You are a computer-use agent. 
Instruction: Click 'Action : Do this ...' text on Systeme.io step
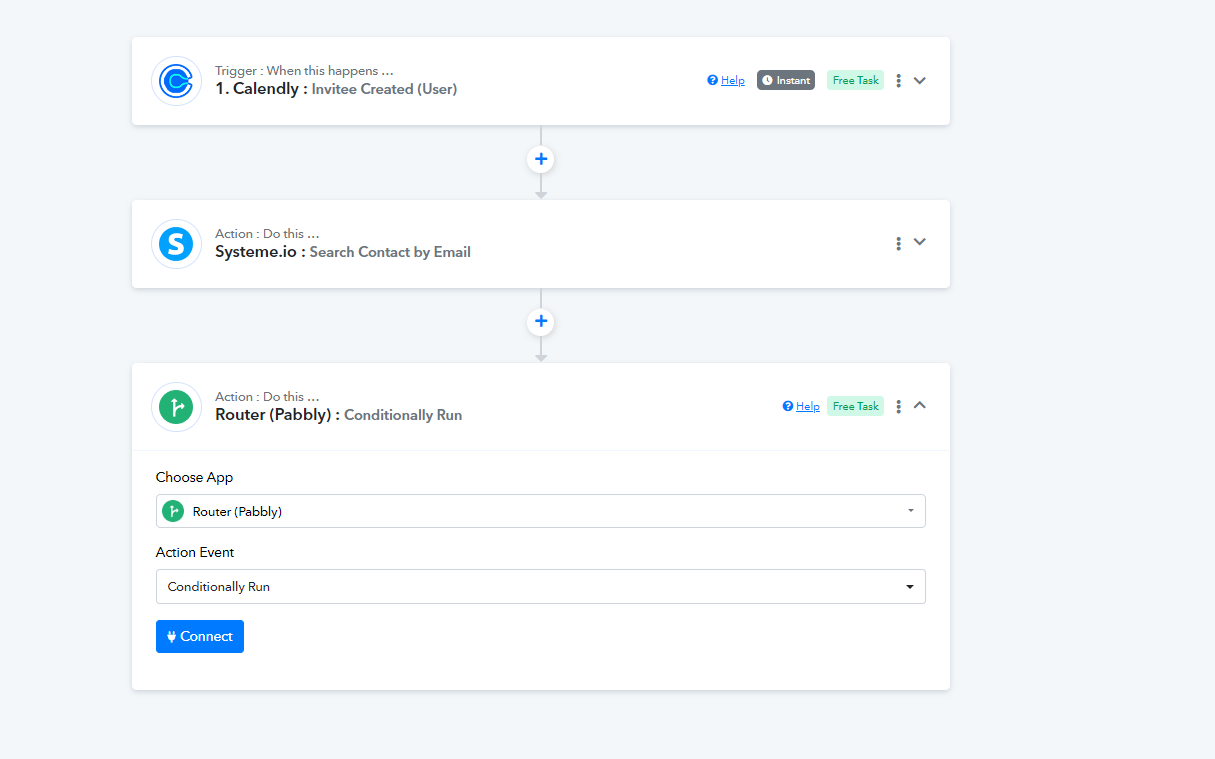[267, 234]
